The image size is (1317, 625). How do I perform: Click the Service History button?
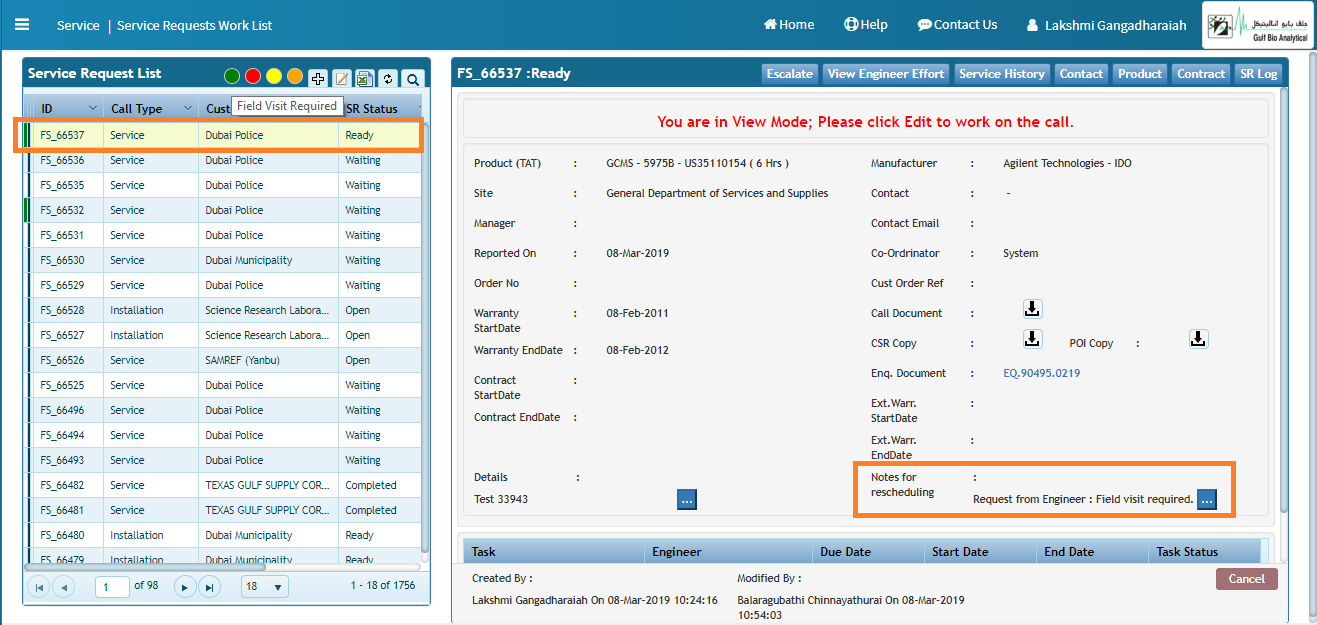click(x=1001, y=74)
